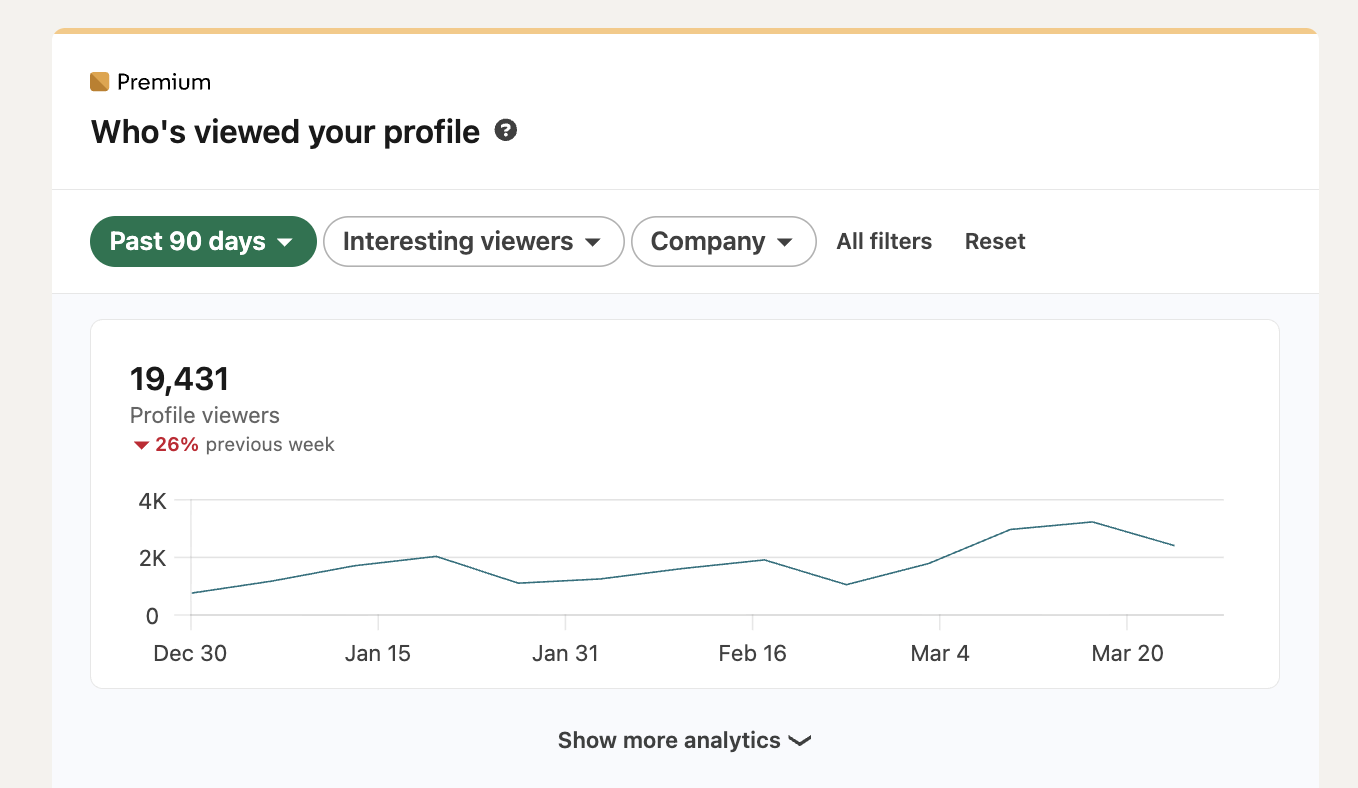Click the gold Premium square logo
Screen dimensions: 1358x788
[x=100, y=81]
